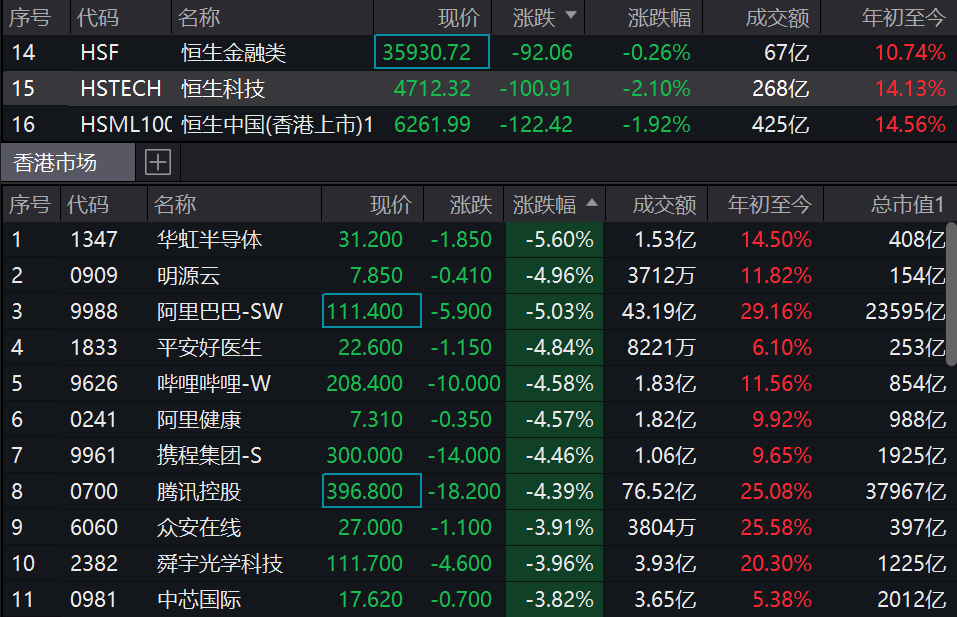This screenshot has height=617, width=957.
Task: Click the 43.19亿 turnover cell
Action: point(659,311)
